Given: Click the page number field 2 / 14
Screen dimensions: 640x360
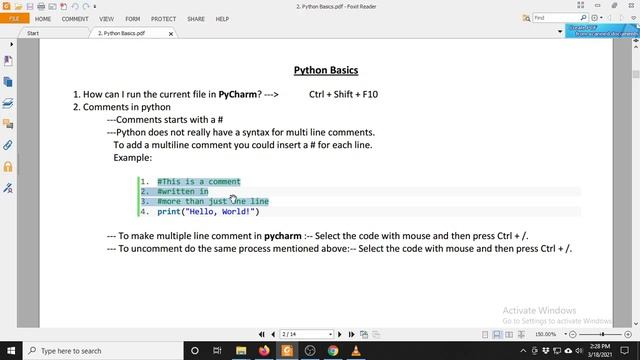Looking at the screenshot, I should tap(303, 334).
